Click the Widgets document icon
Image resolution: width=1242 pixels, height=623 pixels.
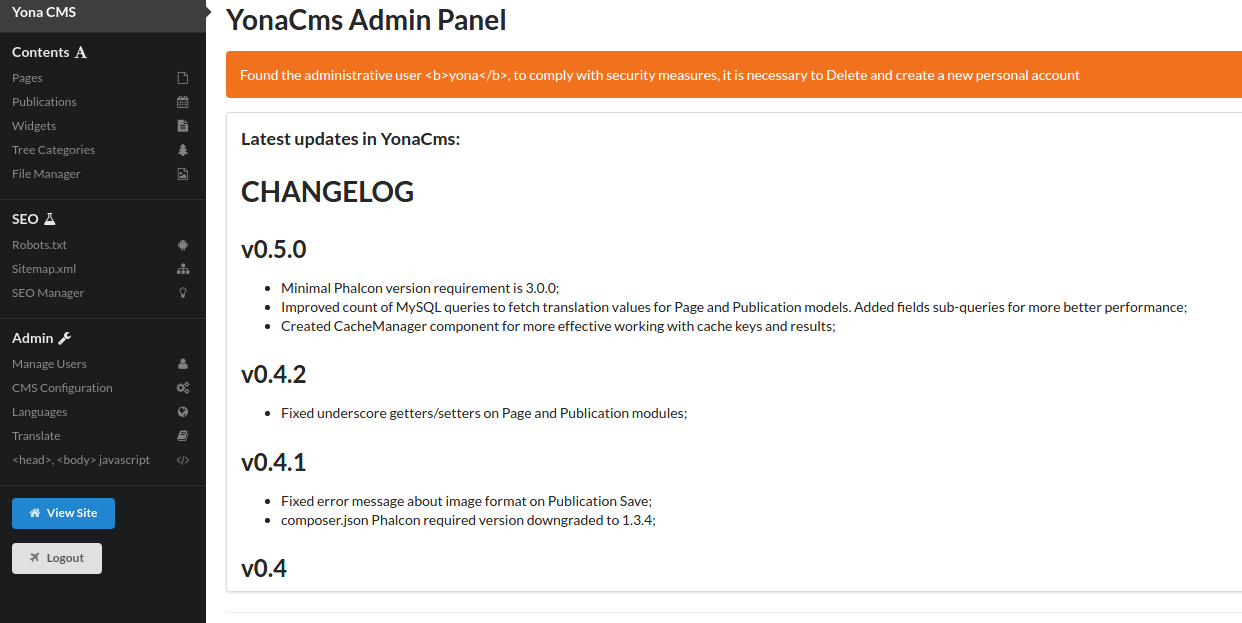tap(183, 126)
